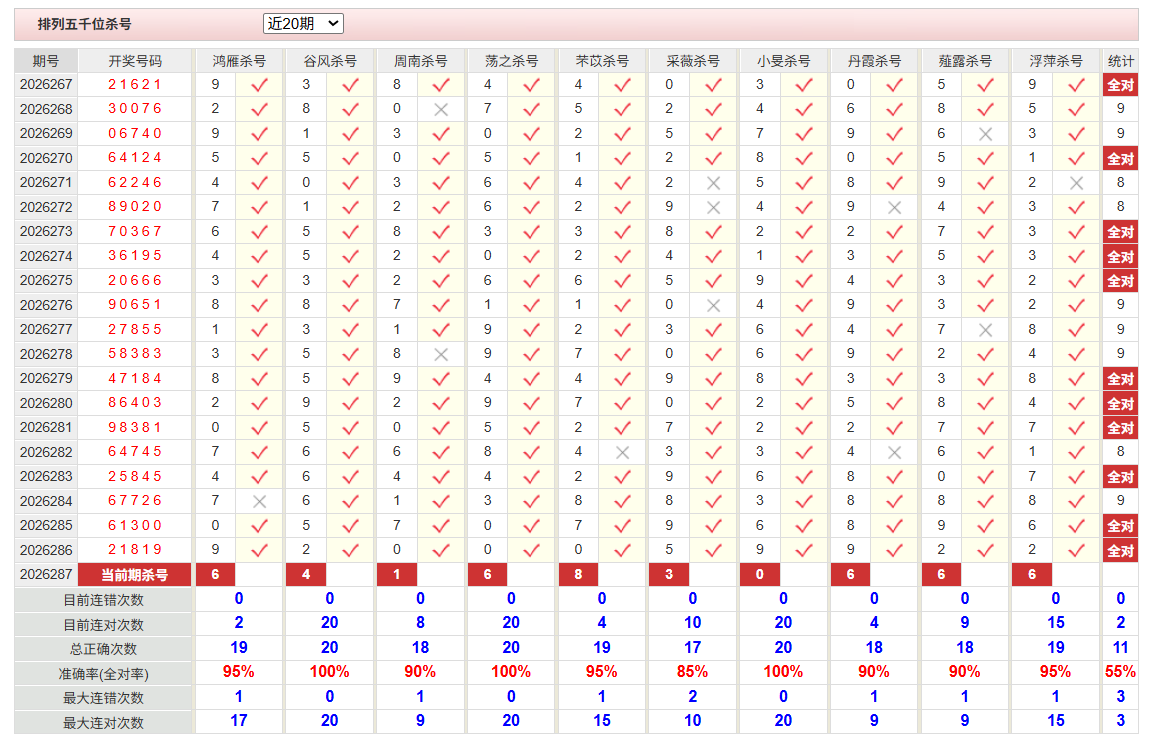This screenshot has width=1171, height=749.
Task: Click the winning number 2 1 6 2 1
Action: [x=135, y=85]
